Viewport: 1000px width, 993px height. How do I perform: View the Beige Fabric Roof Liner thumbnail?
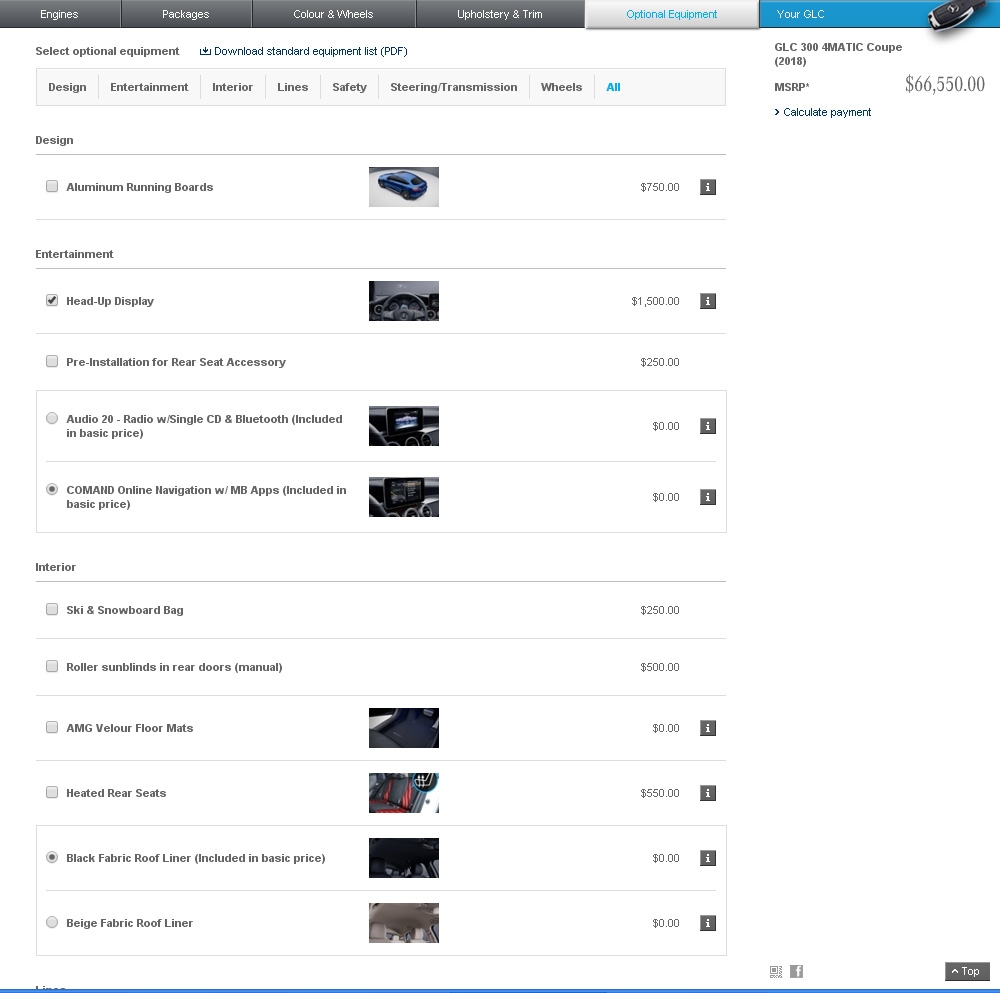[404, 923]
